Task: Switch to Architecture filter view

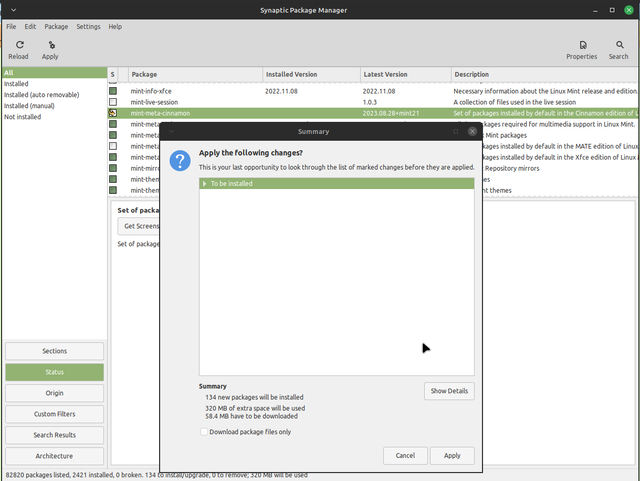Action: point(54,456)
